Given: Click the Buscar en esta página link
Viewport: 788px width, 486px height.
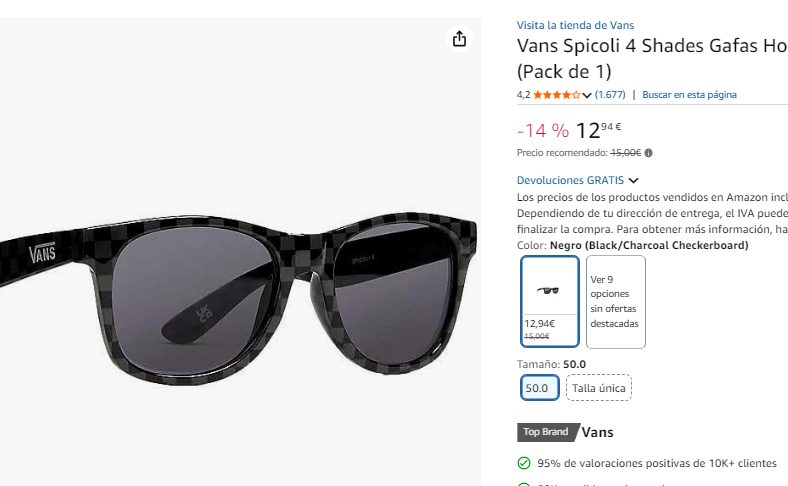Looking at the screenshot, I should [x=689, y=95].
